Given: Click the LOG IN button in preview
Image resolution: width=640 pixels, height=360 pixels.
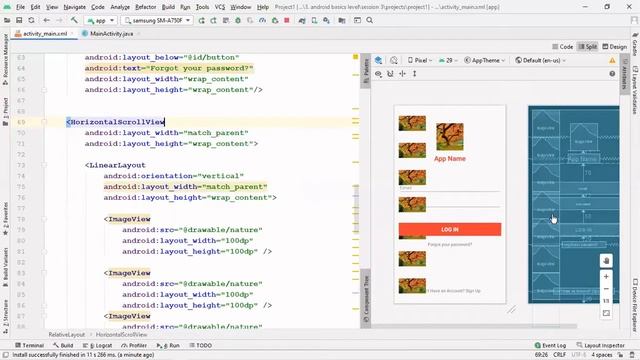Looking at the screenshot, I should [x=450, y=229].
